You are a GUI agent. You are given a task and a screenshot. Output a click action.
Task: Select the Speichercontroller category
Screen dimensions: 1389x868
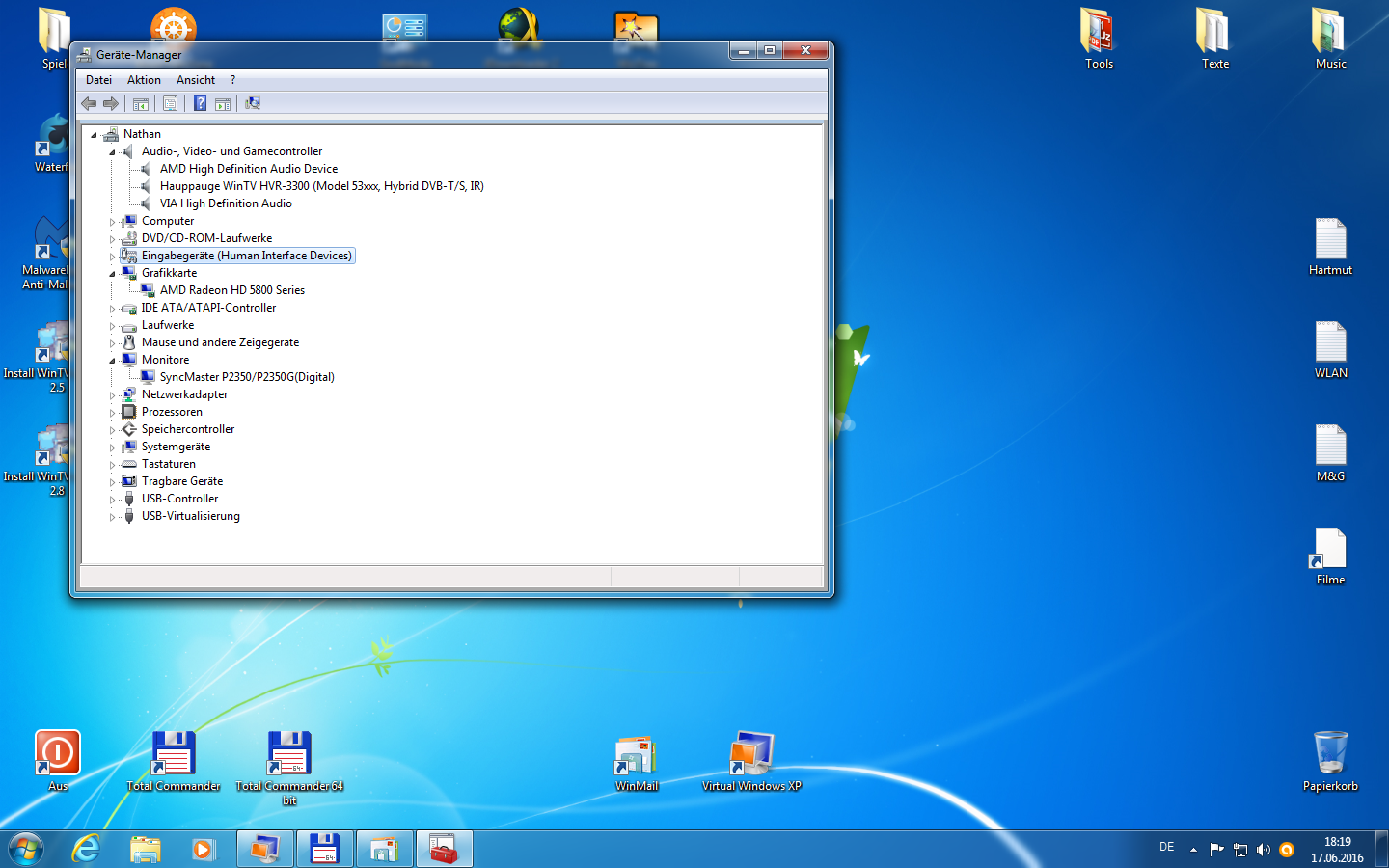pos(188,429)
